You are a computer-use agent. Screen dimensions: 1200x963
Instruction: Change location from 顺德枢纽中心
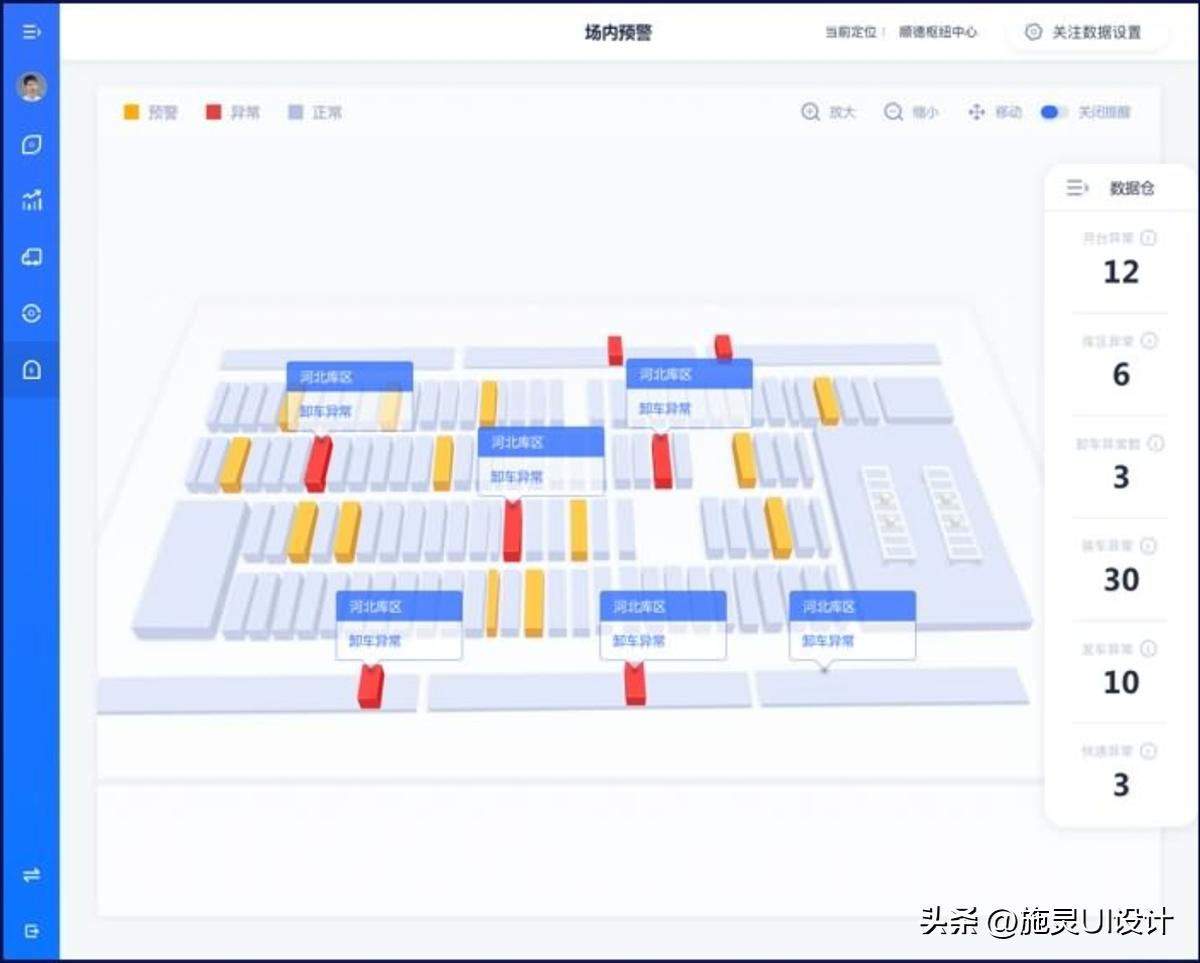[x=936, y=31]
